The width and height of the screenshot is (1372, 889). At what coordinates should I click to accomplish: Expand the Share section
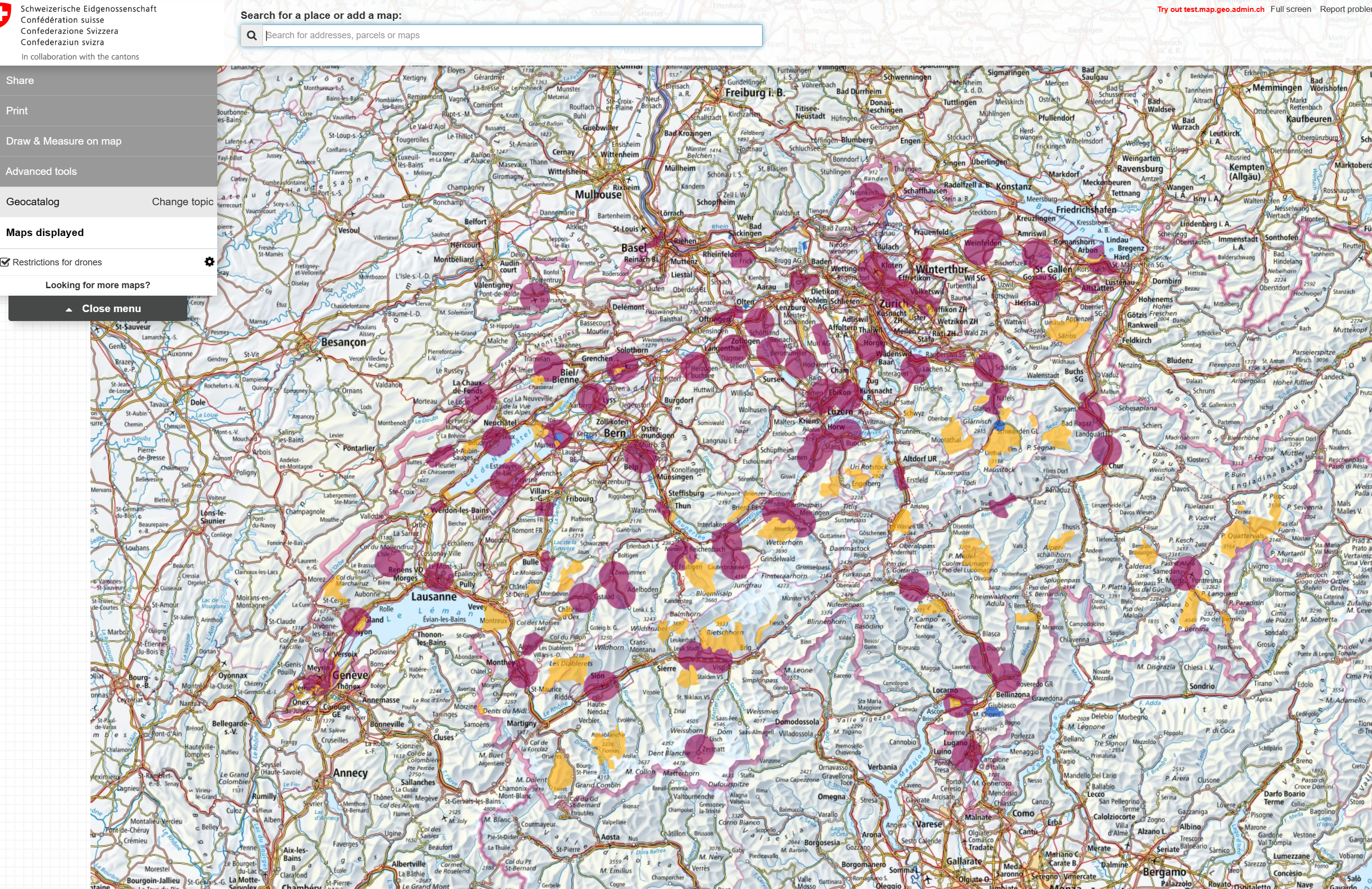coord(20,81)
